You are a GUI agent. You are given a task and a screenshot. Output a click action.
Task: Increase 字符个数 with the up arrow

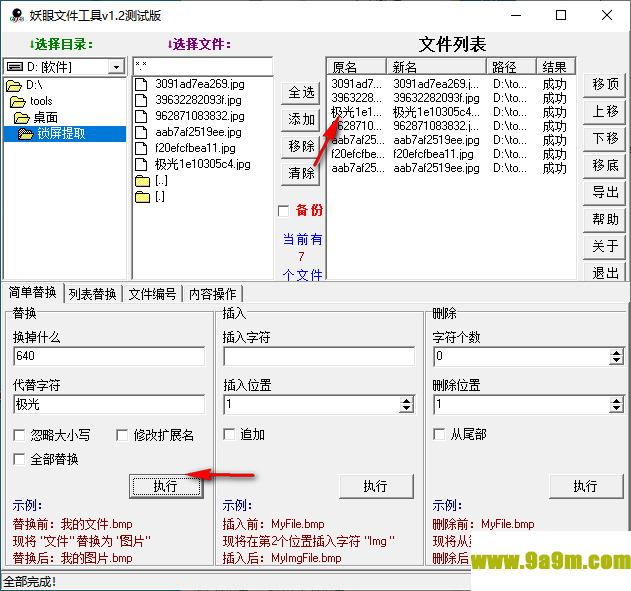[617, 353]
